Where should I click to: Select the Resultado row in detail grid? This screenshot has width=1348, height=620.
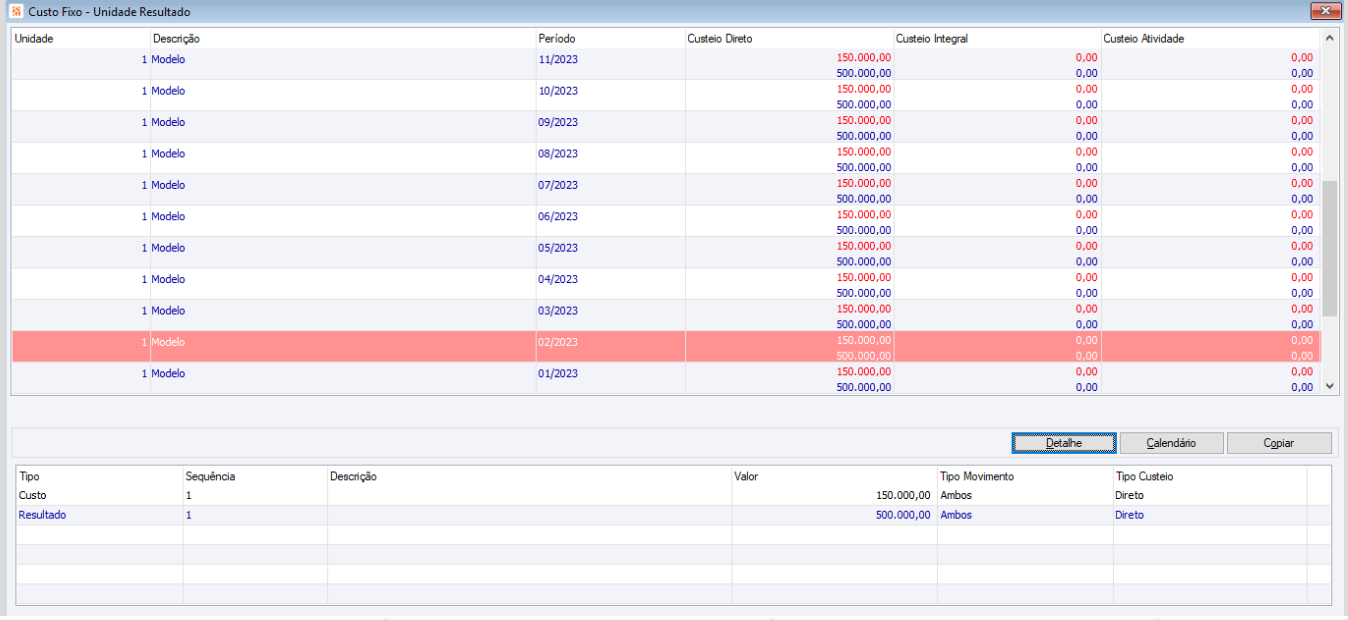(x=674, y=515)
